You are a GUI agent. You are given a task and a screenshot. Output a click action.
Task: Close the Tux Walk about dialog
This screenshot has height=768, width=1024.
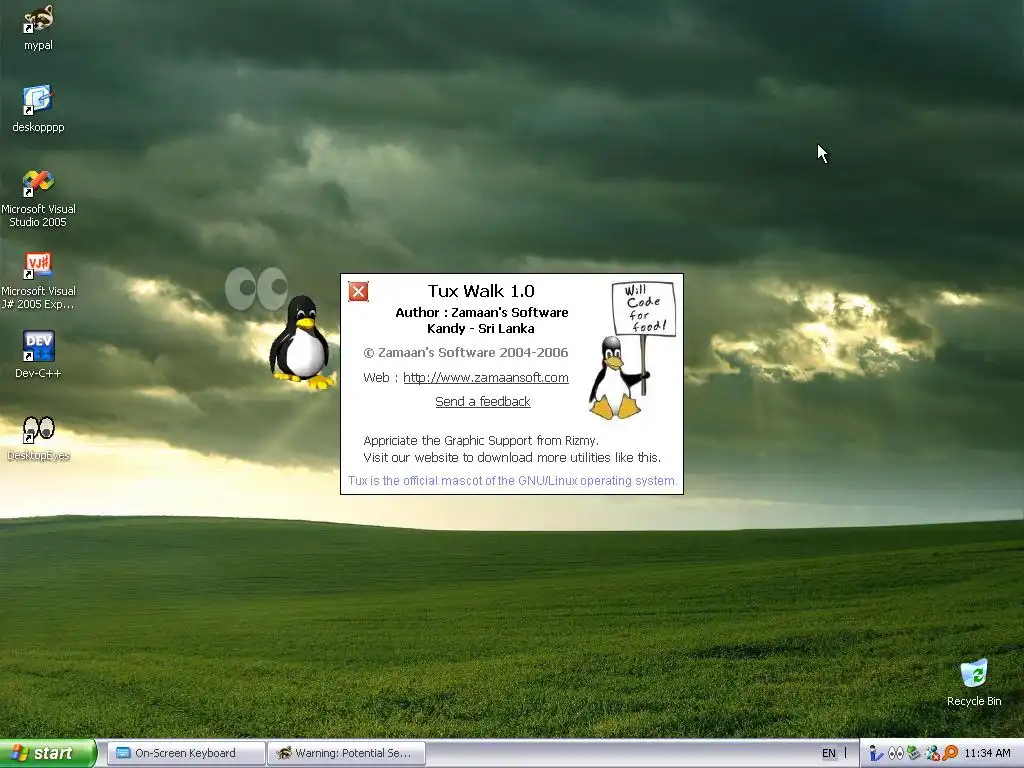358,291
